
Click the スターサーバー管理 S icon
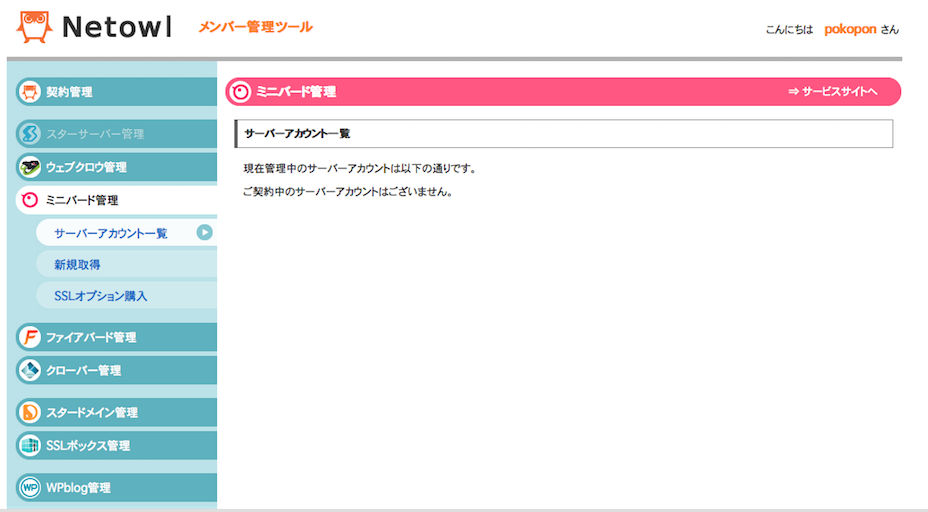30,134
